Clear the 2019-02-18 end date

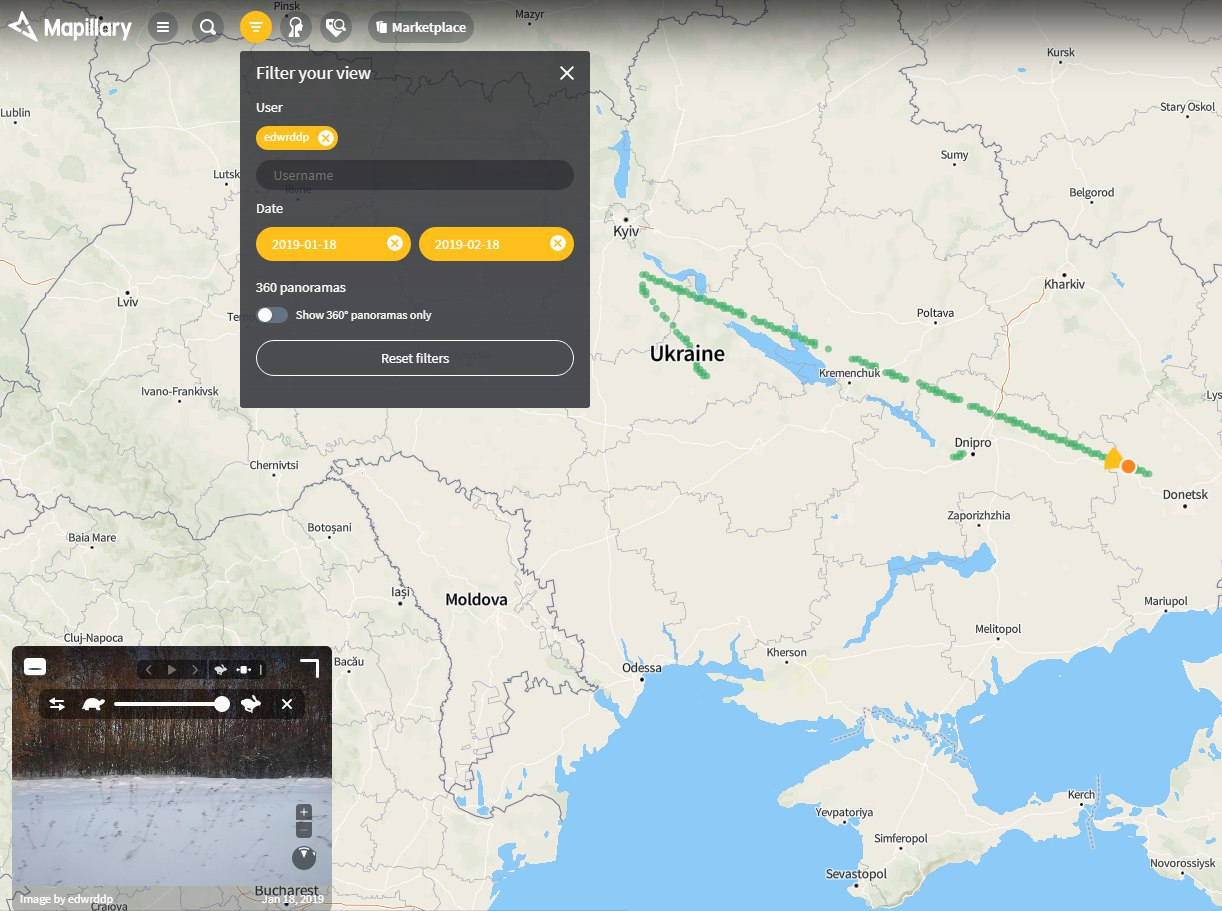click(558, 243)
